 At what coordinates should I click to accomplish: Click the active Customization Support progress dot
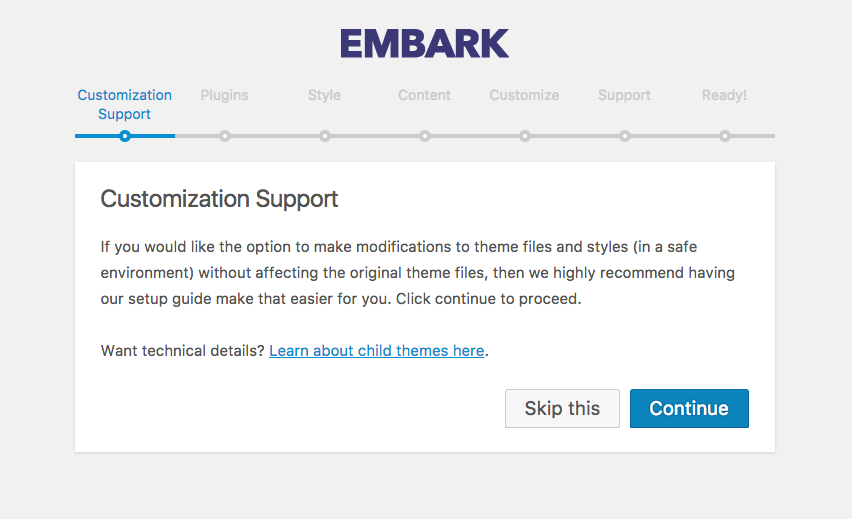(x=125, y=136)
